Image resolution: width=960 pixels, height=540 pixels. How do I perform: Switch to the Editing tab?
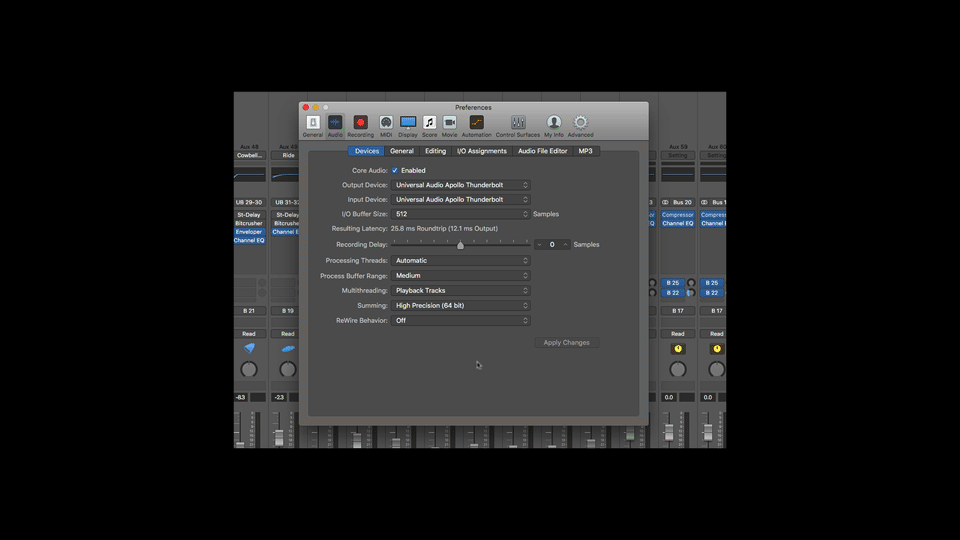tap(435, 151)
